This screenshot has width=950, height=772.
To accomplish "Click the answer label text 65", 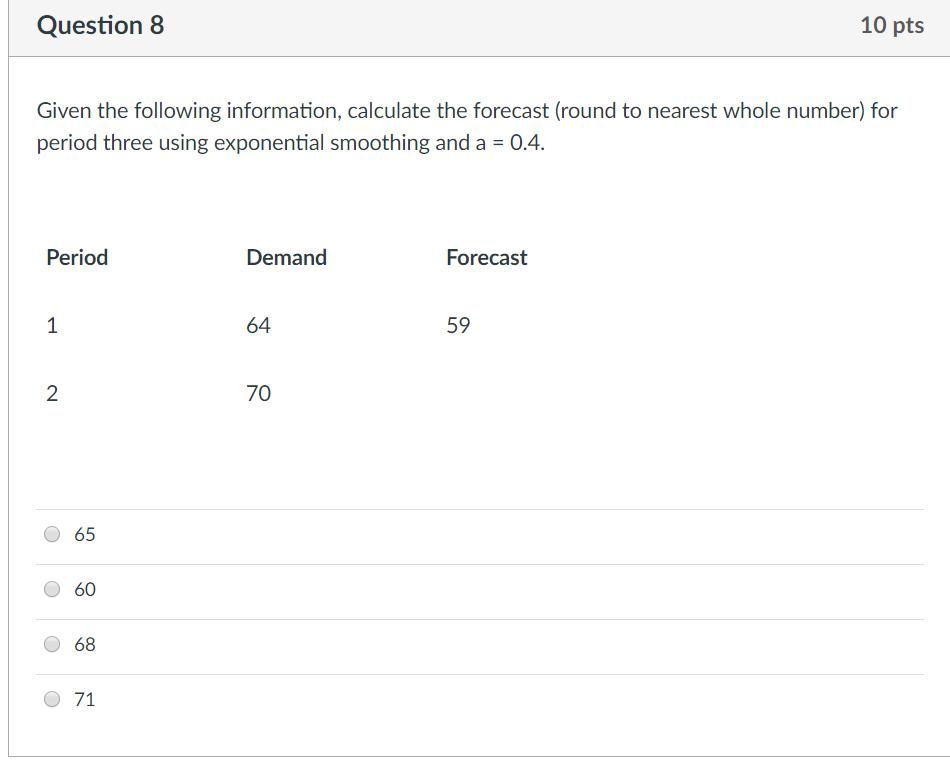I will [x=85, y=535].
